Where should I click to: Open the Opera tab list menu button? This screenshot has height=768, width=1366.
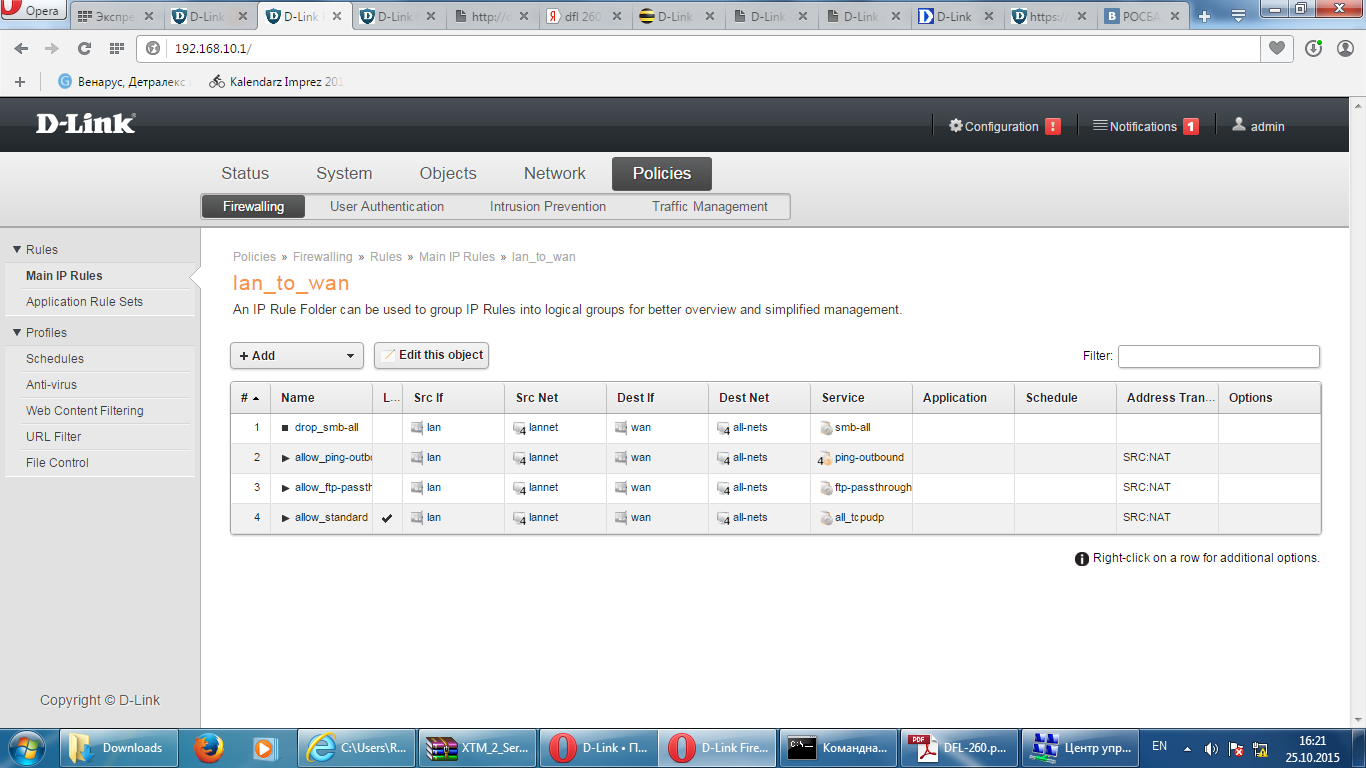coord(1238,15)
